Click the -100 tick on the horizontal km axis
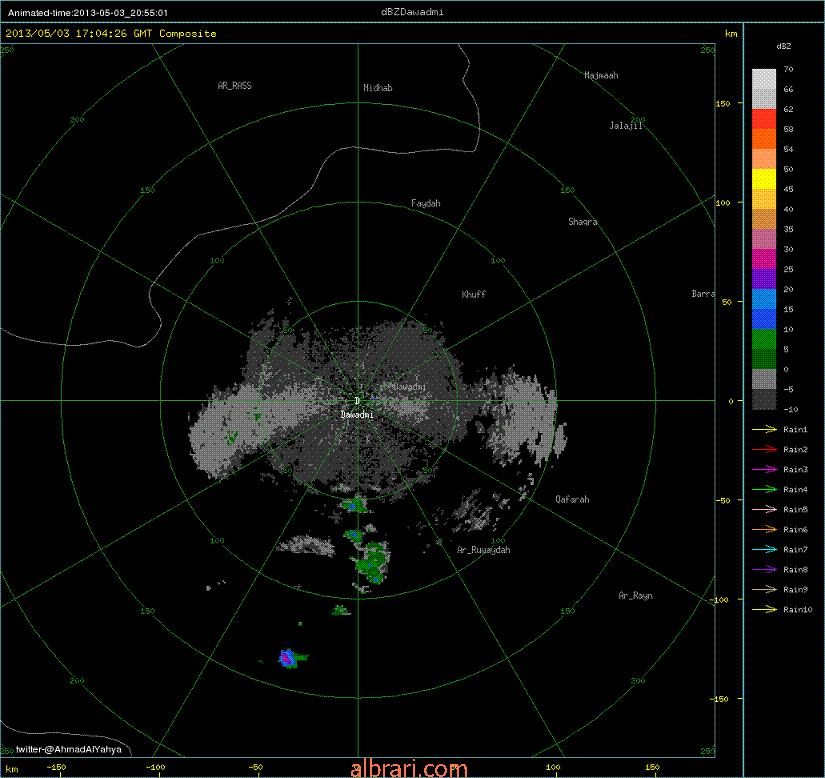825x778 pixels. click(155, 767)
